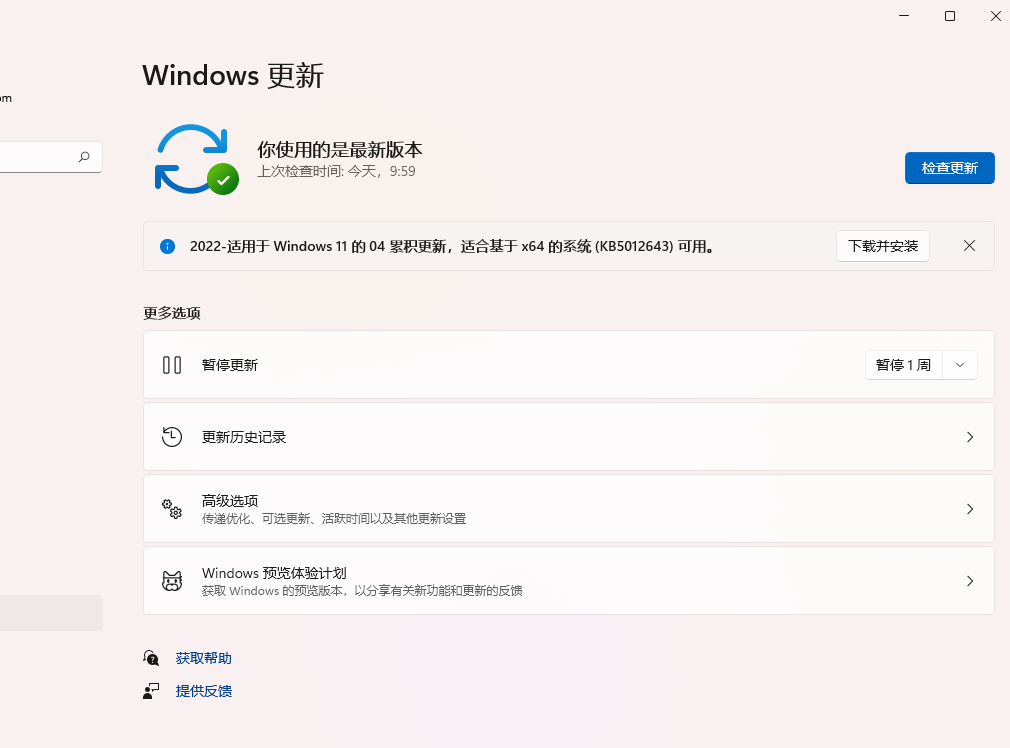Open the 获取帮助 link
The height and width of the screenshot is (748, 1010).
pyautogui.click(x=203, y=658)
